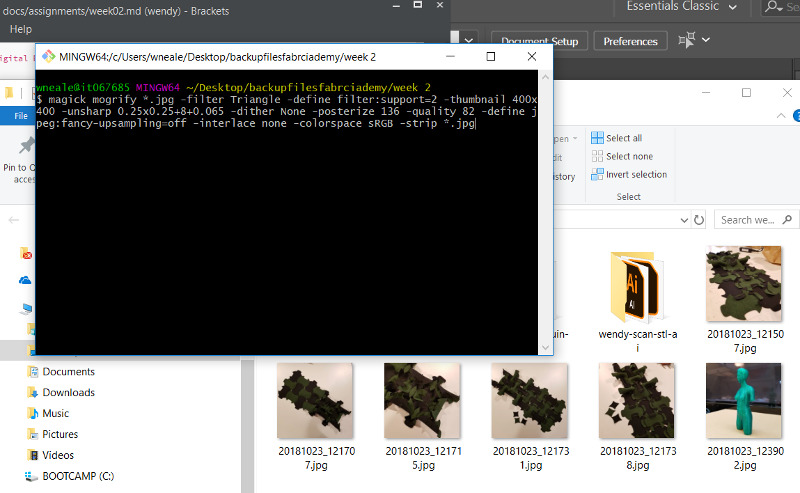Open Documents in the navigation pane
The width and height of the screenshot is (800, 493).
click(x=68, y=372)
